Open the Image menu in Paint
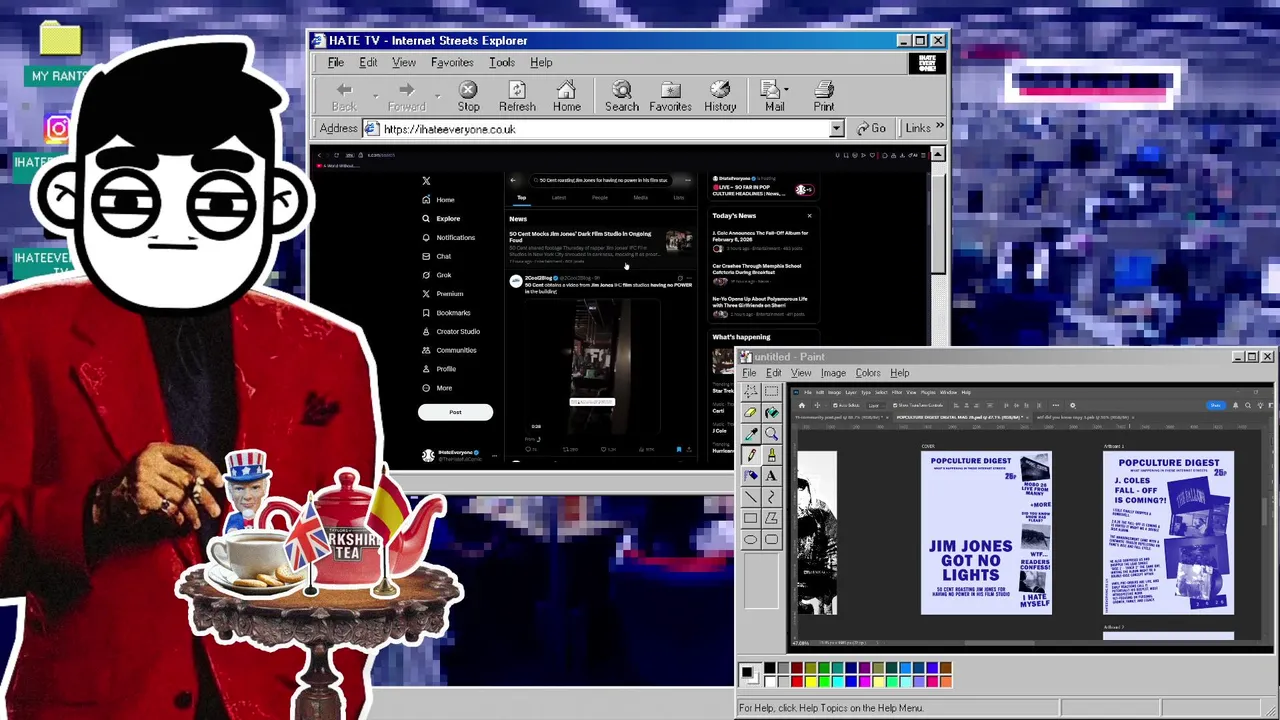This screenshot has width=1280, height=720. coord(833,373)
